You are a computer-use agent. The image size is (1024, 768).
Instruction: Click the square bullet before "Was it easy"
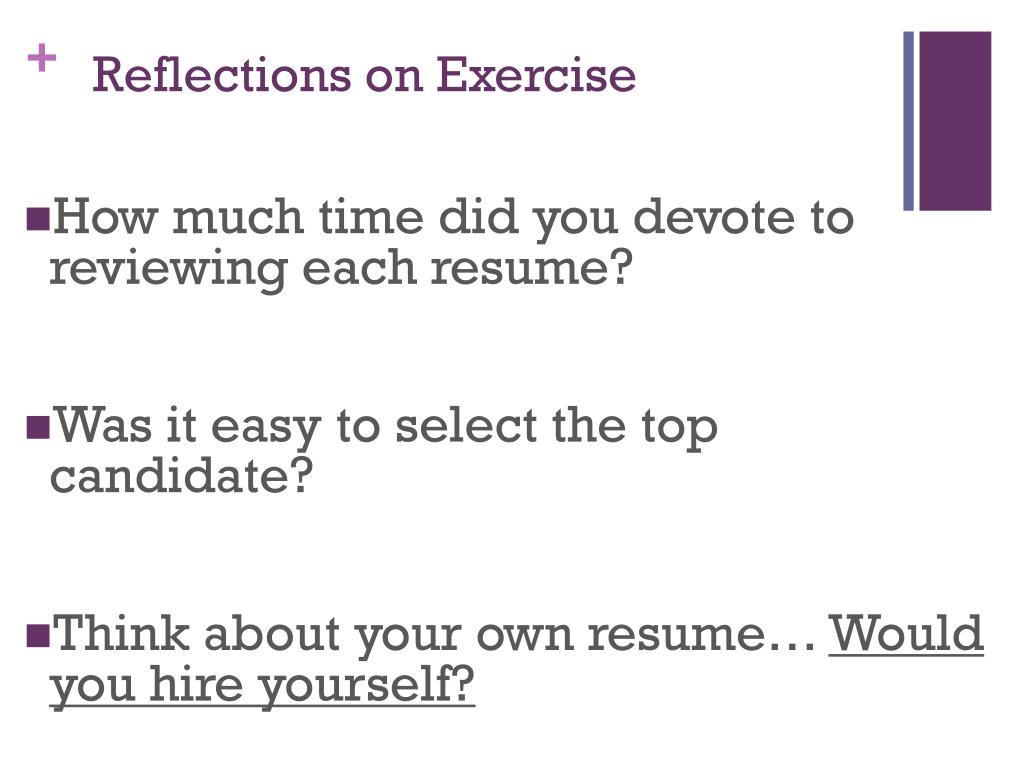tap(38, 427)
